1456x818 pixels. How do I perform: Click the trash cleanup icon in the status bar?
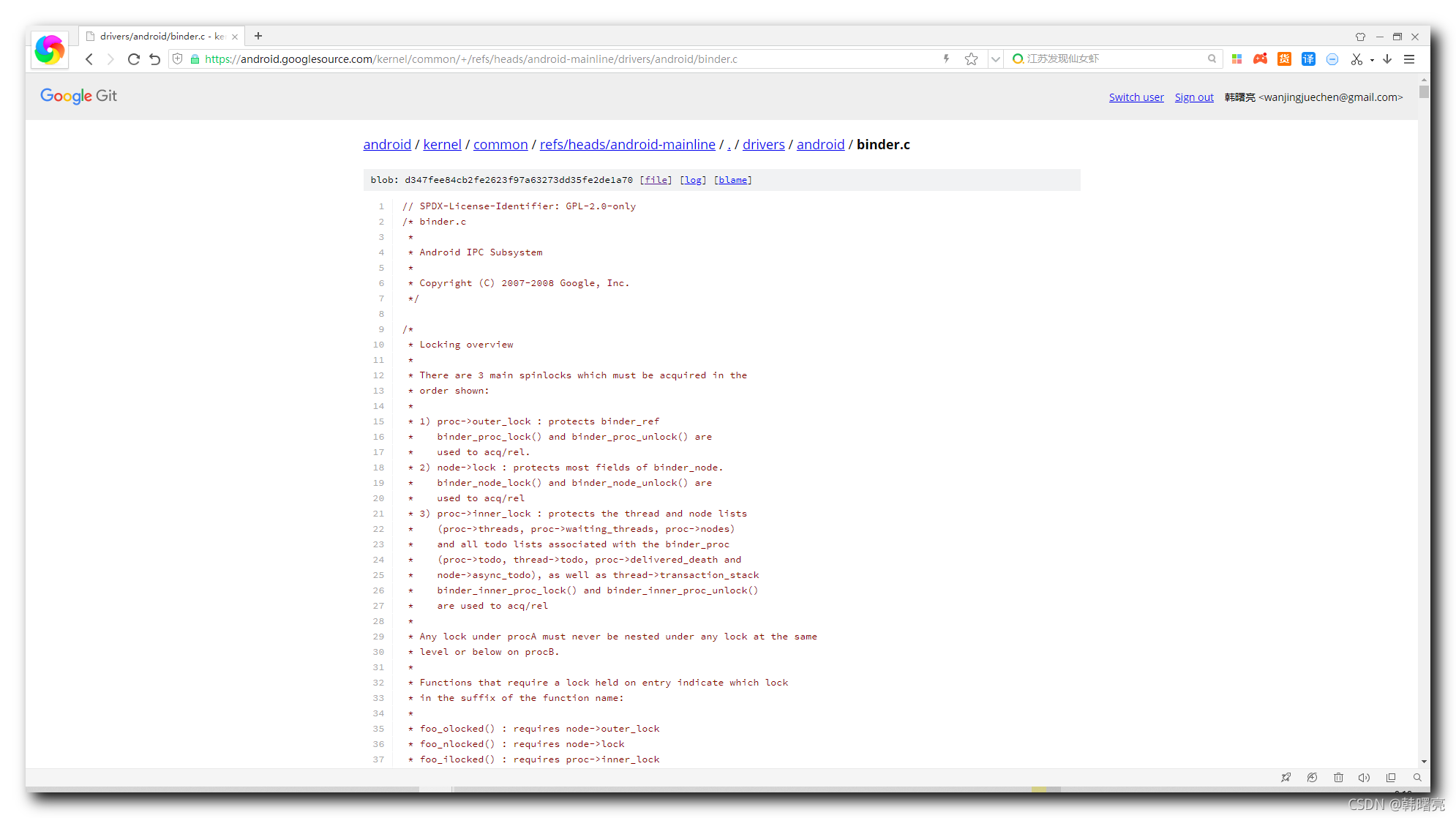click(1338, 778)
